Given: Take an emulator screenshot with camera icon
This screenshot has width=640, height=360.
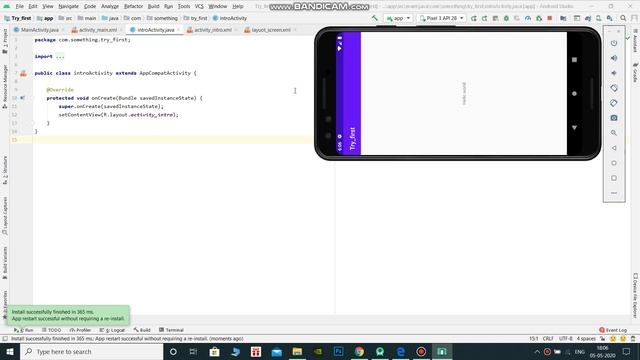Looking at the screenshot, I should point(614,118).
